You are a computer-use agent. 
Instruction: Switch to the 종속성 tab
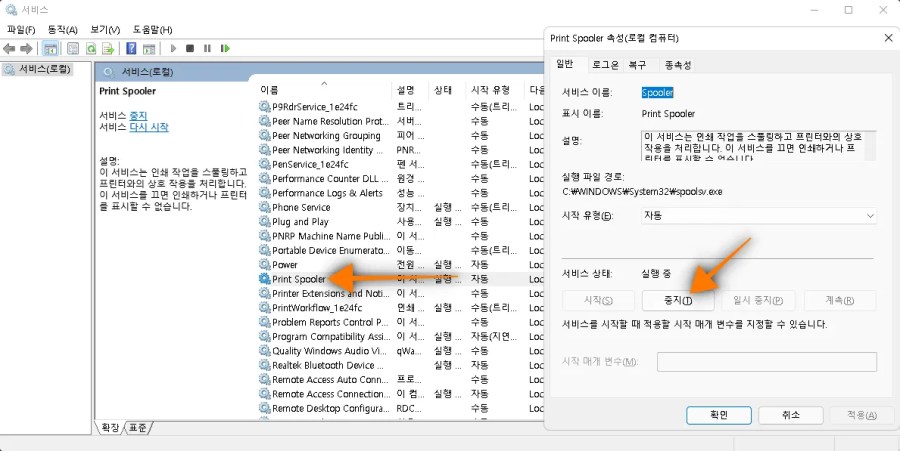pyautogui.click(x=677, y=65)
